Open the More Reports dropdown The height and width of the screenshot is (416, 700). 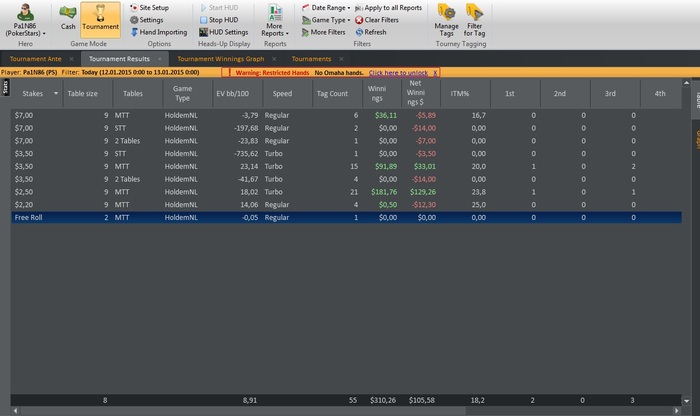click(x=275, y=21)
